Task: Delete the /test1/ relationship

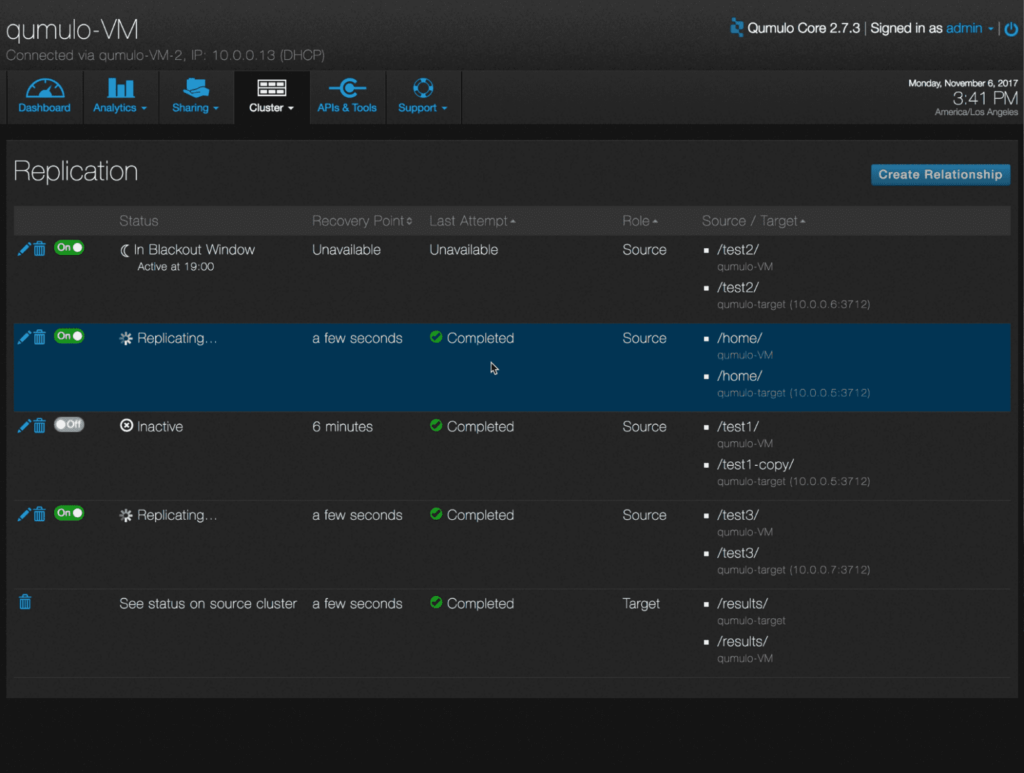Action: 40,426
